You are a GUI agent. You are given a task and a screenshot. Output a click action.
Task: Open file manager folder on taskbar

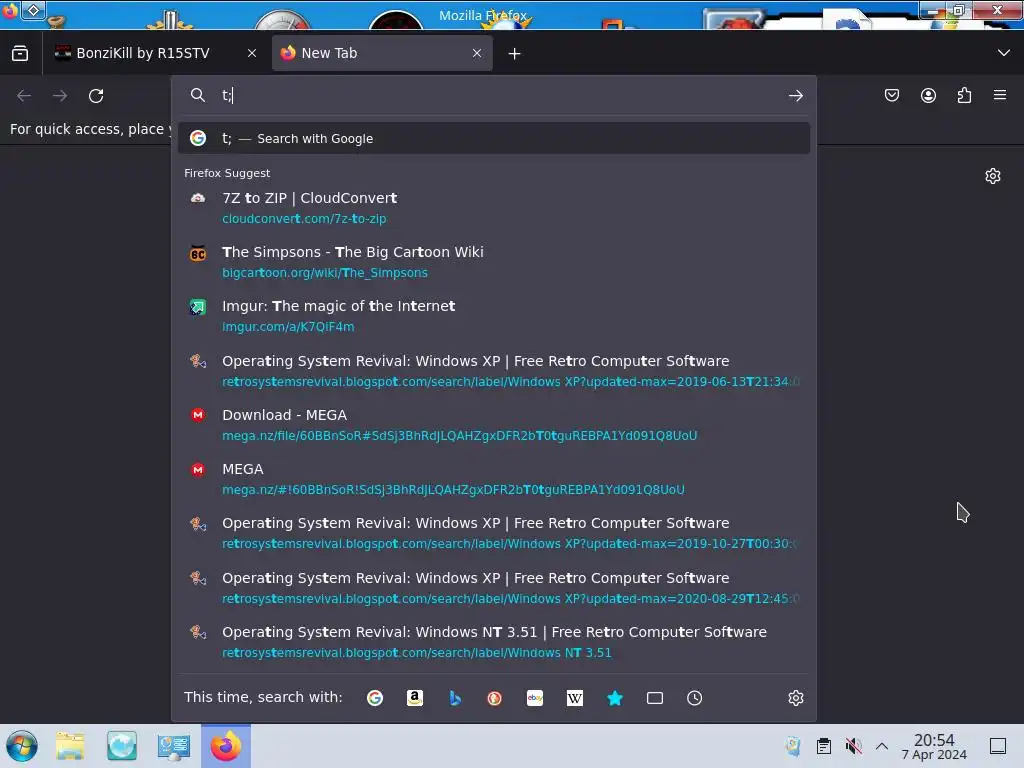coord(70,746)
